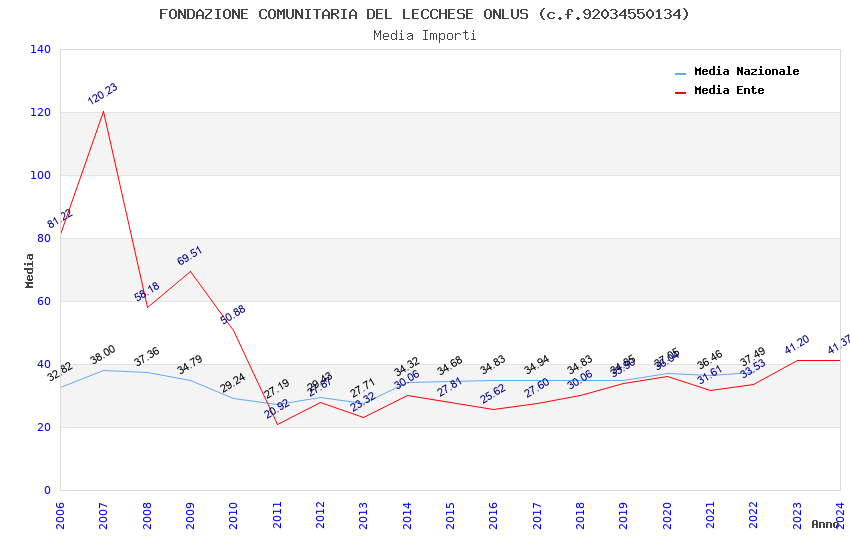This screenshot has width=850, height=550.
Task: Click the 60 tick on the y-axis
Action: (x=44, y=301)
